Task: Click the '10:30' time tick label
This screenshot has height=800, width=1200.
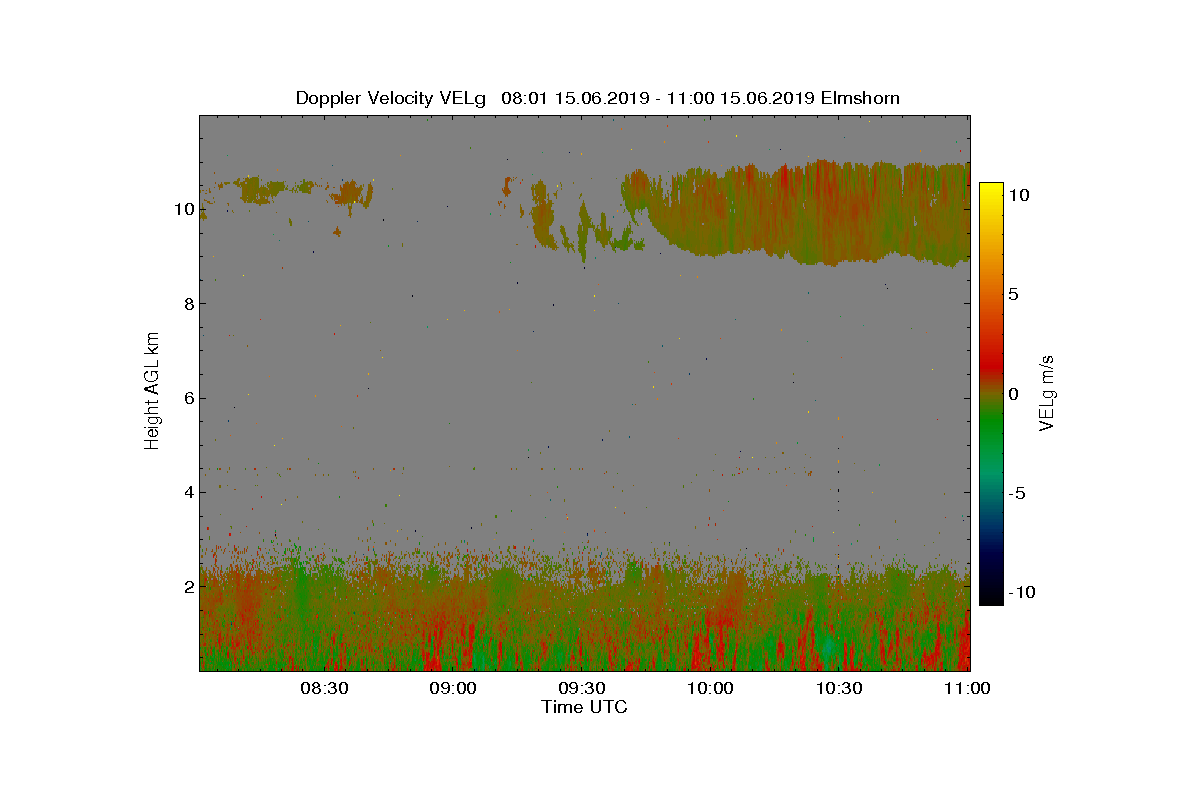Action: 839,688
